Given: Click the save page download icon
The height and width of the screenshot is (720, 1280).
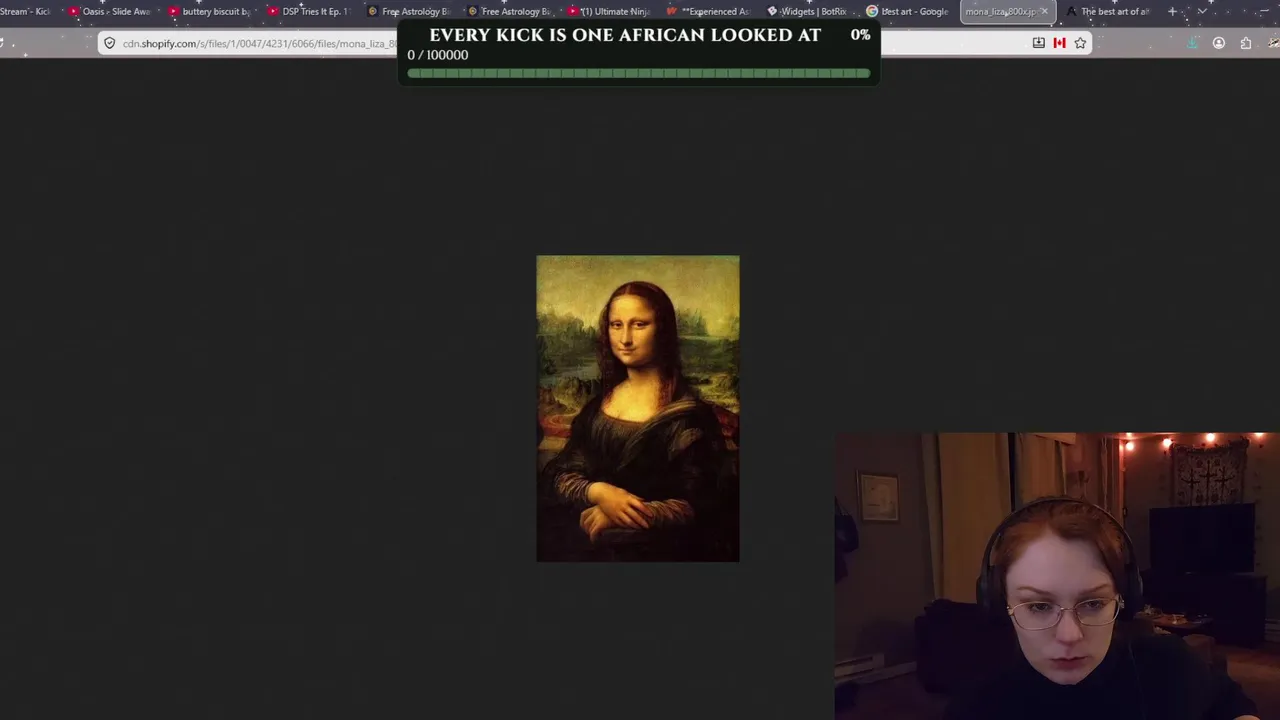Looking at the screenshot, I should pos(1038,43).
